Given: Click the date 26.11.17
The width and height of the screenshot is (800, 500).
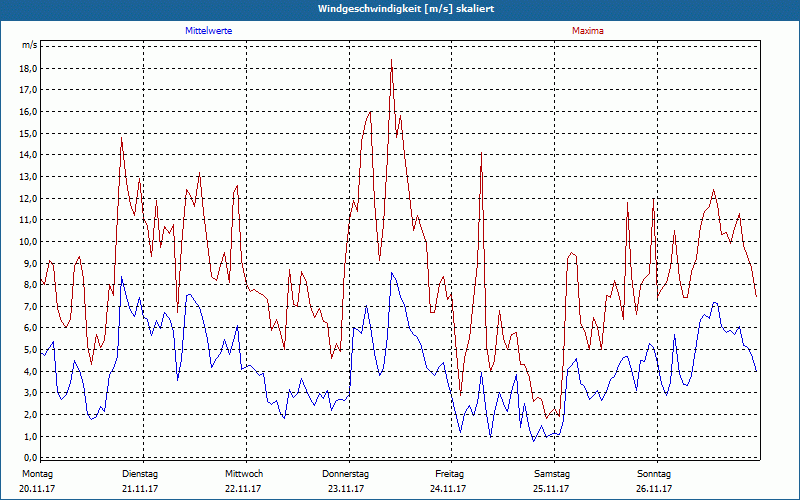Looking at the screenshot, I should (654, 489).
